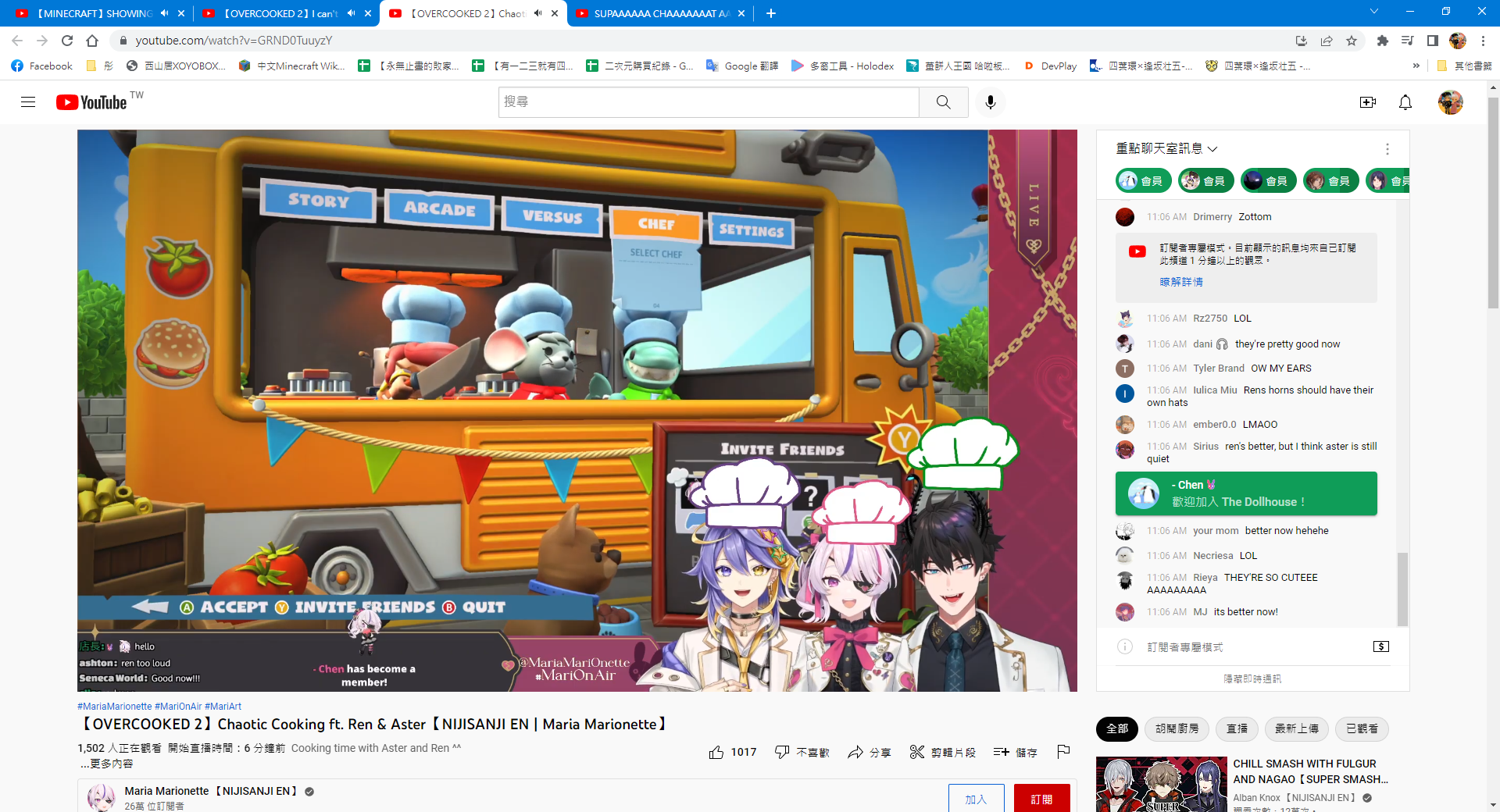
Task: Click the chat info circle icon
Action: click(x=1125, y=646)
